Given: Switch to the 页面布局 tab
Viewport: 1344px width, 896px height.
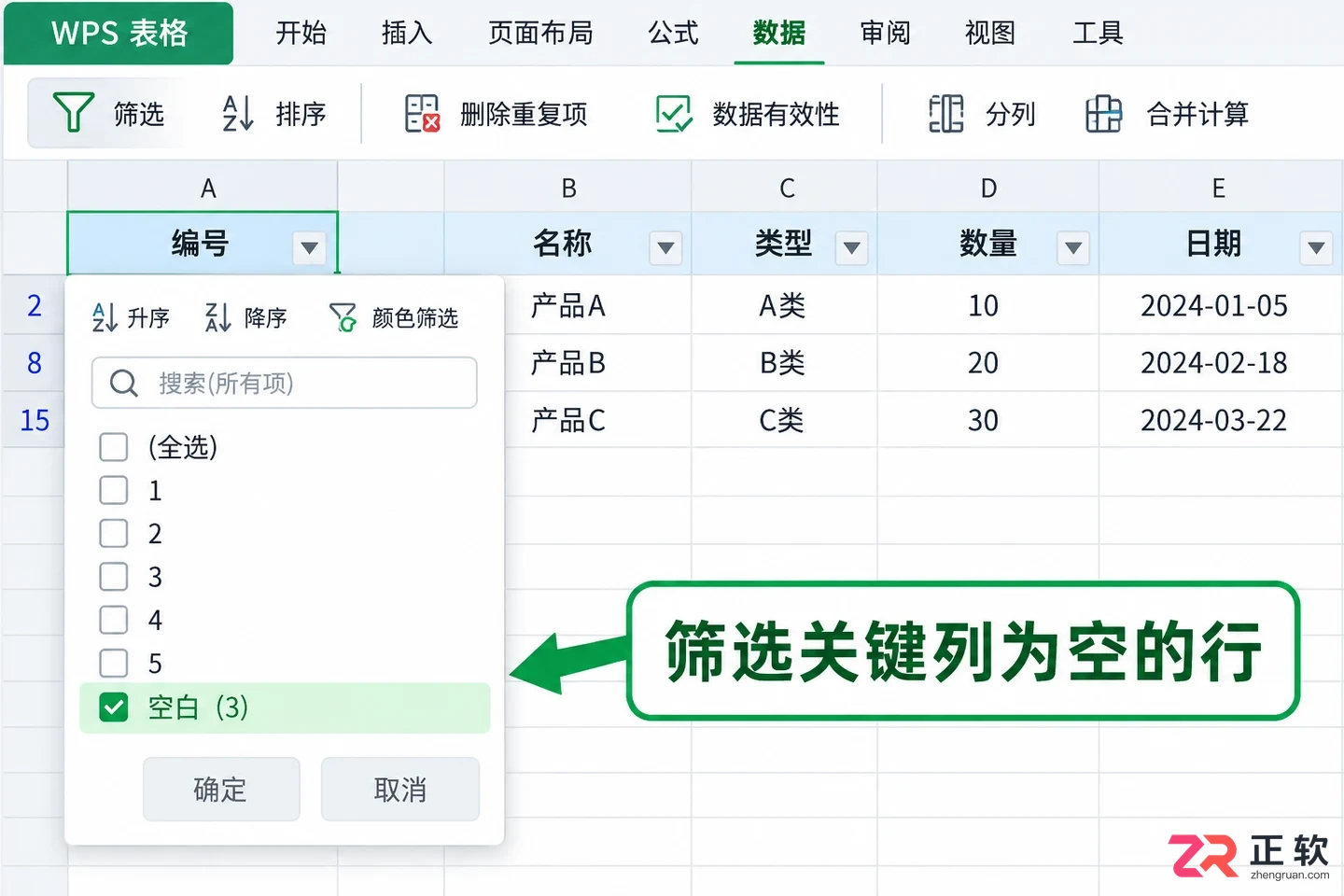Looking at the screenshot, I should pyautogui.click(x=540, y=33).
